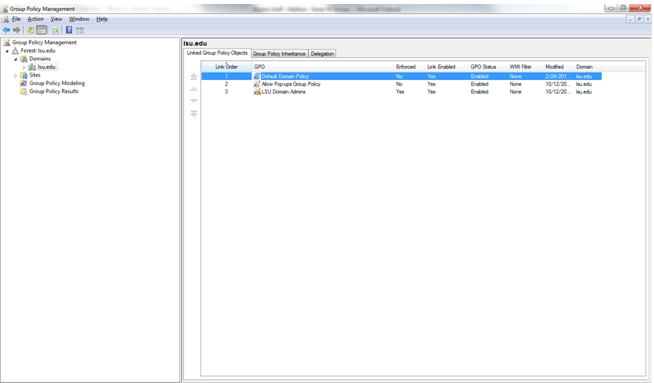The height and width of the screenshot is (383, 654).
Task: Move link to top with double-up arrow
Action: click(x=194, y=76)
